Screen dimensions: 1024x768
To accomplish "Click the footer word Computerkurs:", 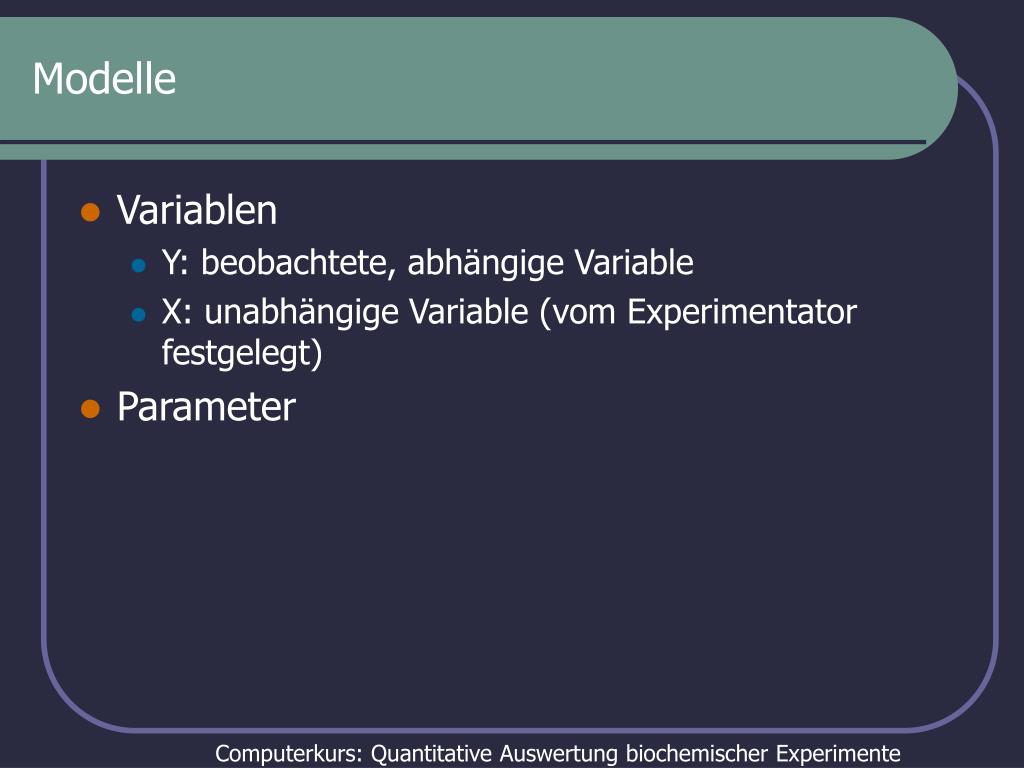I will pyautogui.click(x=289, y=754).
